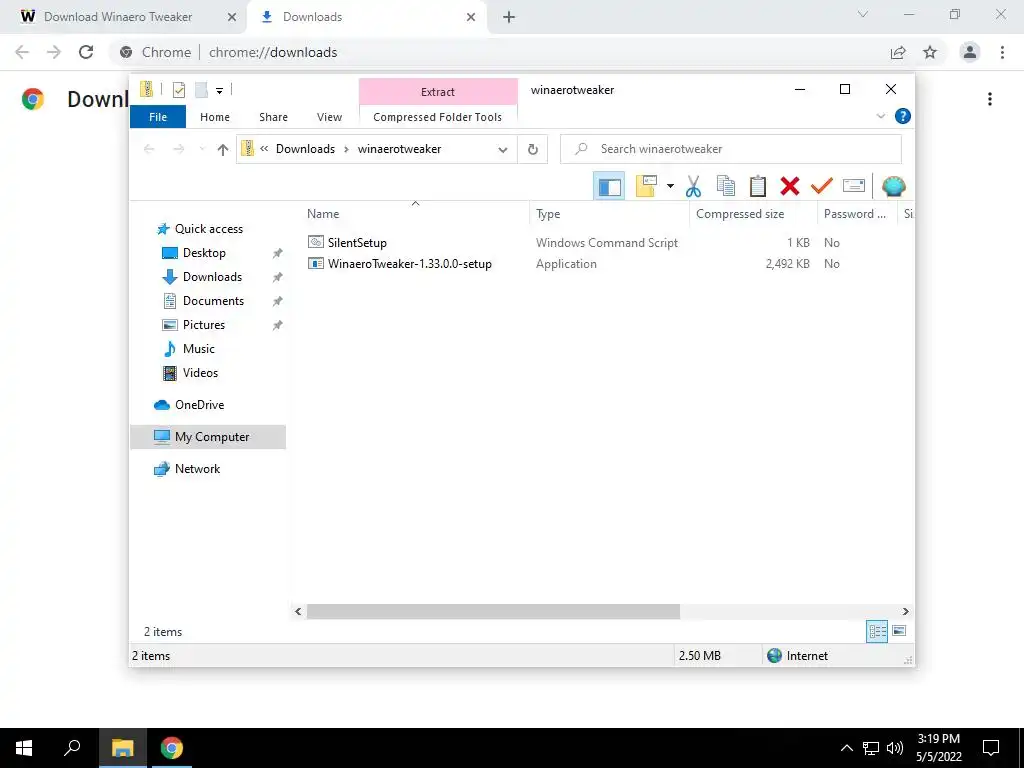Viewport: 1024px width, 768px height.
Task: Toggle the navigation pane icon in toolbar
Action: 609,186
